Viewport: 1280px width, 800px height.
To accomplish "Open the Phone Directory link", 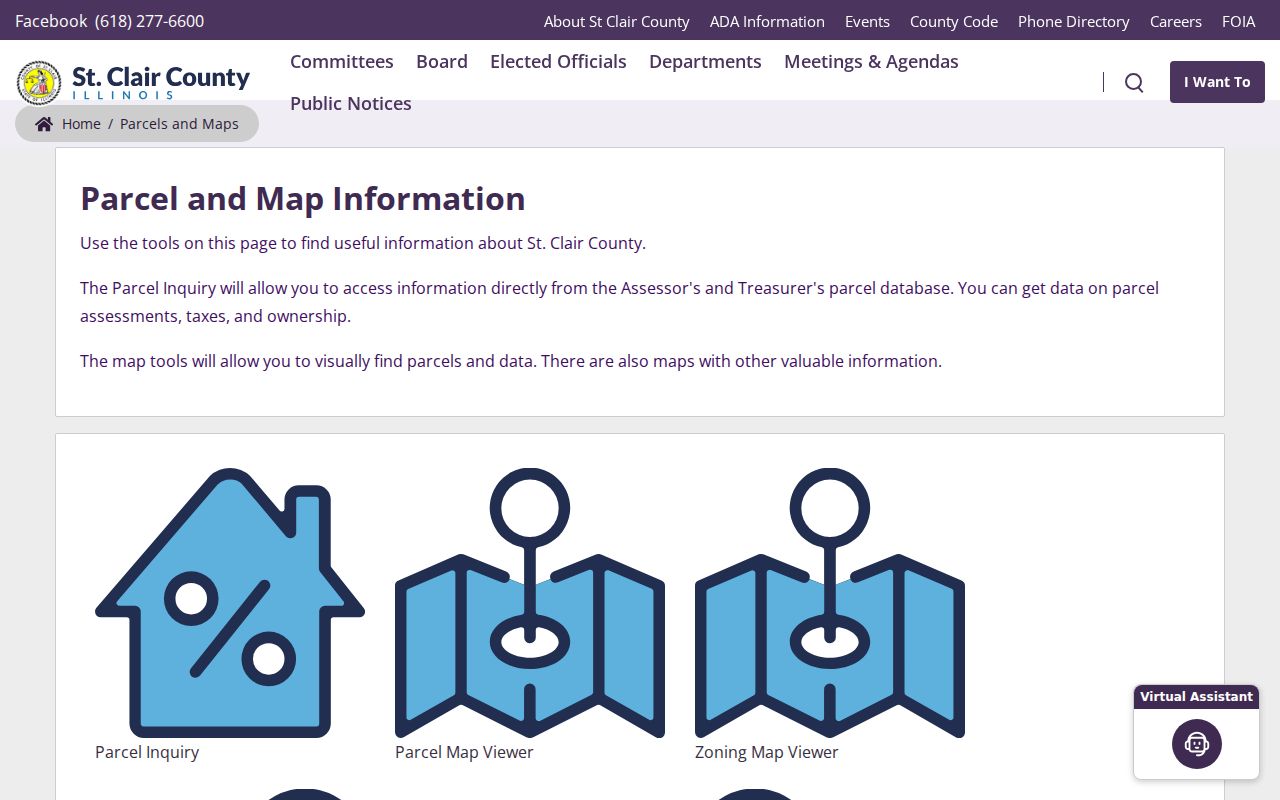I will click(x=1074, y=21).
